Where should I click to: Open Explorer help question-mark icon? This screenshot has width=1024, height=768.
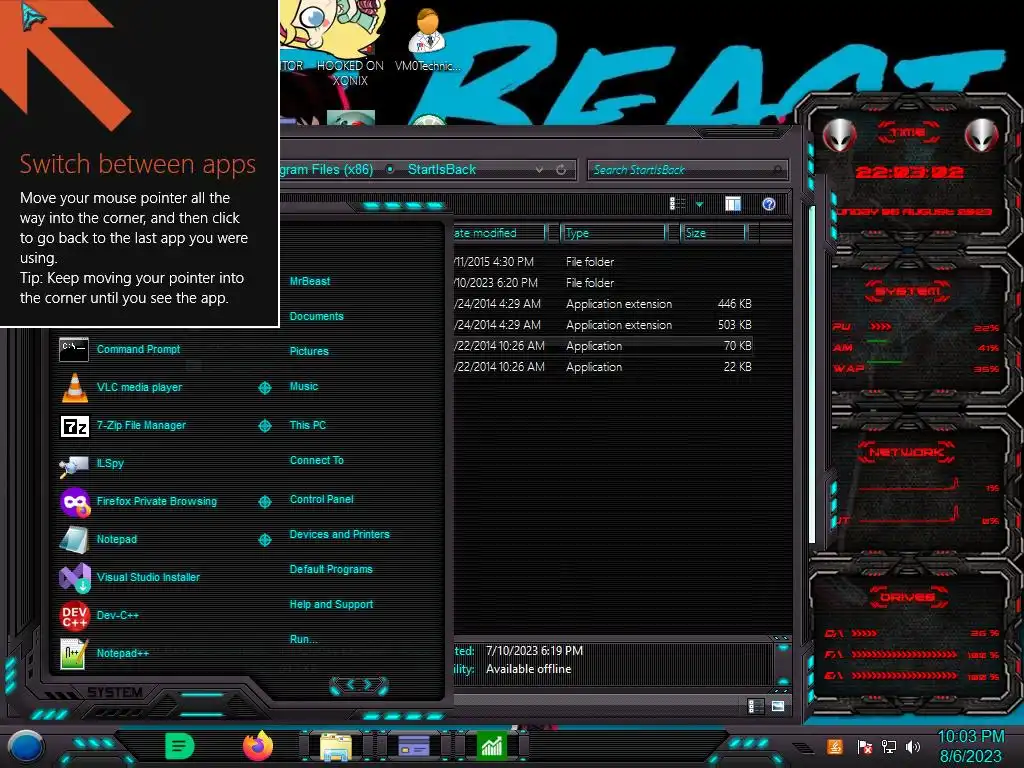coord(769,204)
